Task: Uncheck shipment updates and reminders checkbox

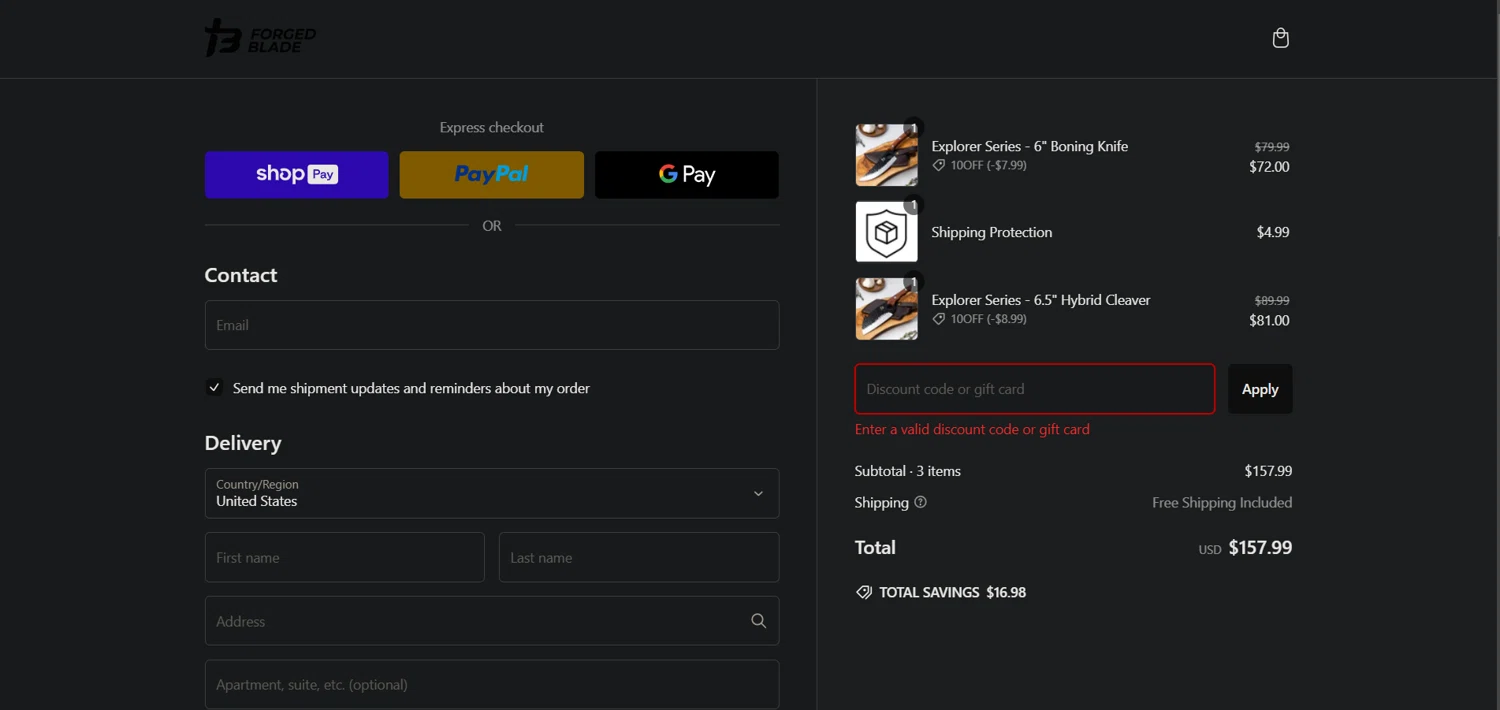Action: click(x=214, y=387)
